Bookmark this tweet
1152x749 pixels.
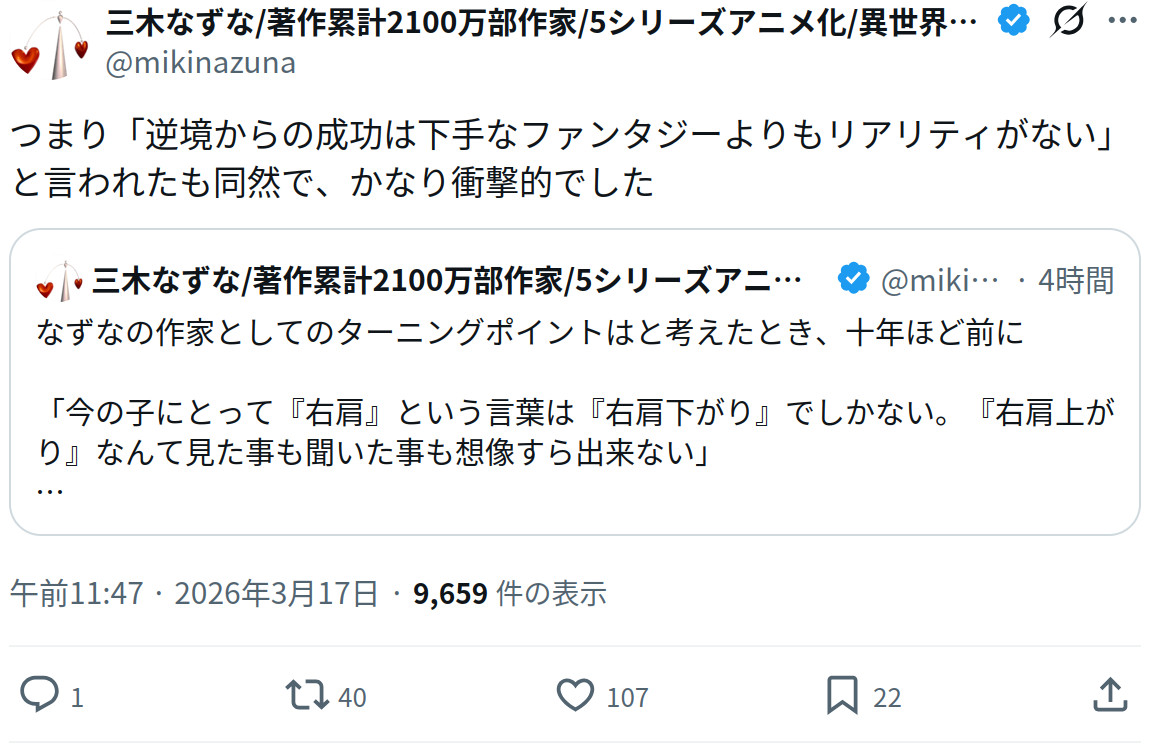pyautogui.click(x=841, y=694)
